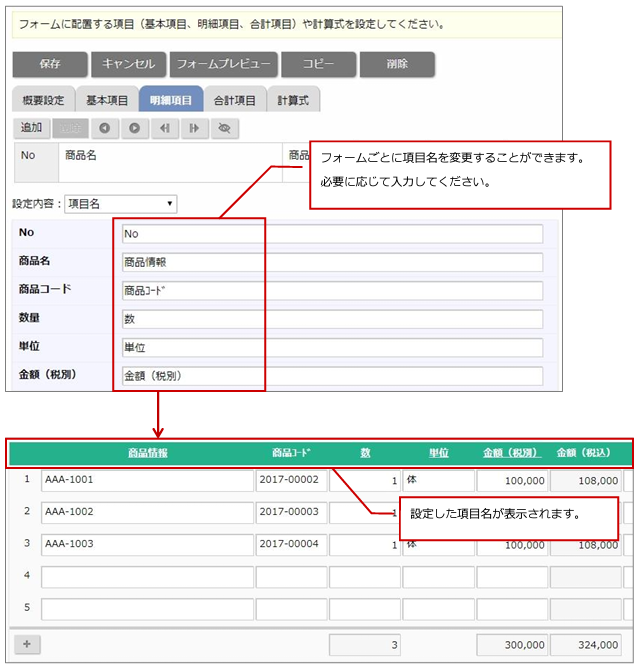Viewport: 640px width, 672px height.
Task: Sort by the 数 column header
Action: tap(365, 453)
